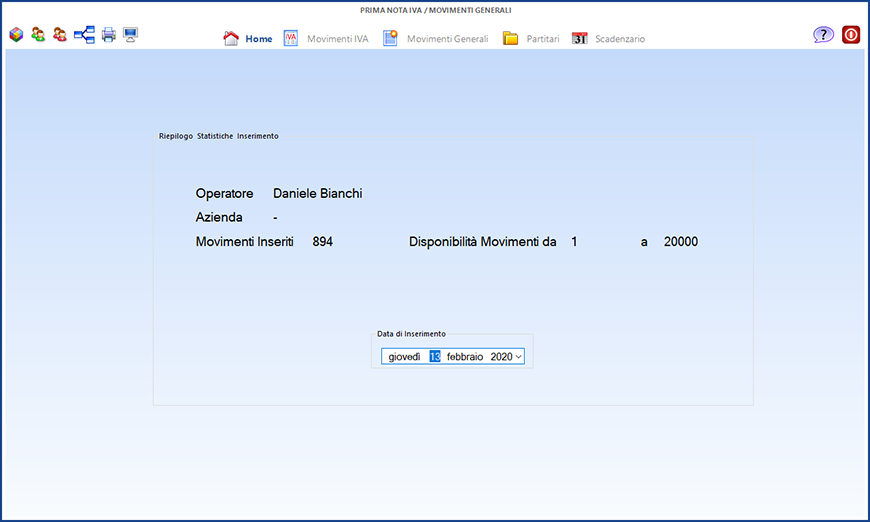Open the Movimenti IVA tab
The height and width of the screenshot is (522, 870).
(327, 39)
